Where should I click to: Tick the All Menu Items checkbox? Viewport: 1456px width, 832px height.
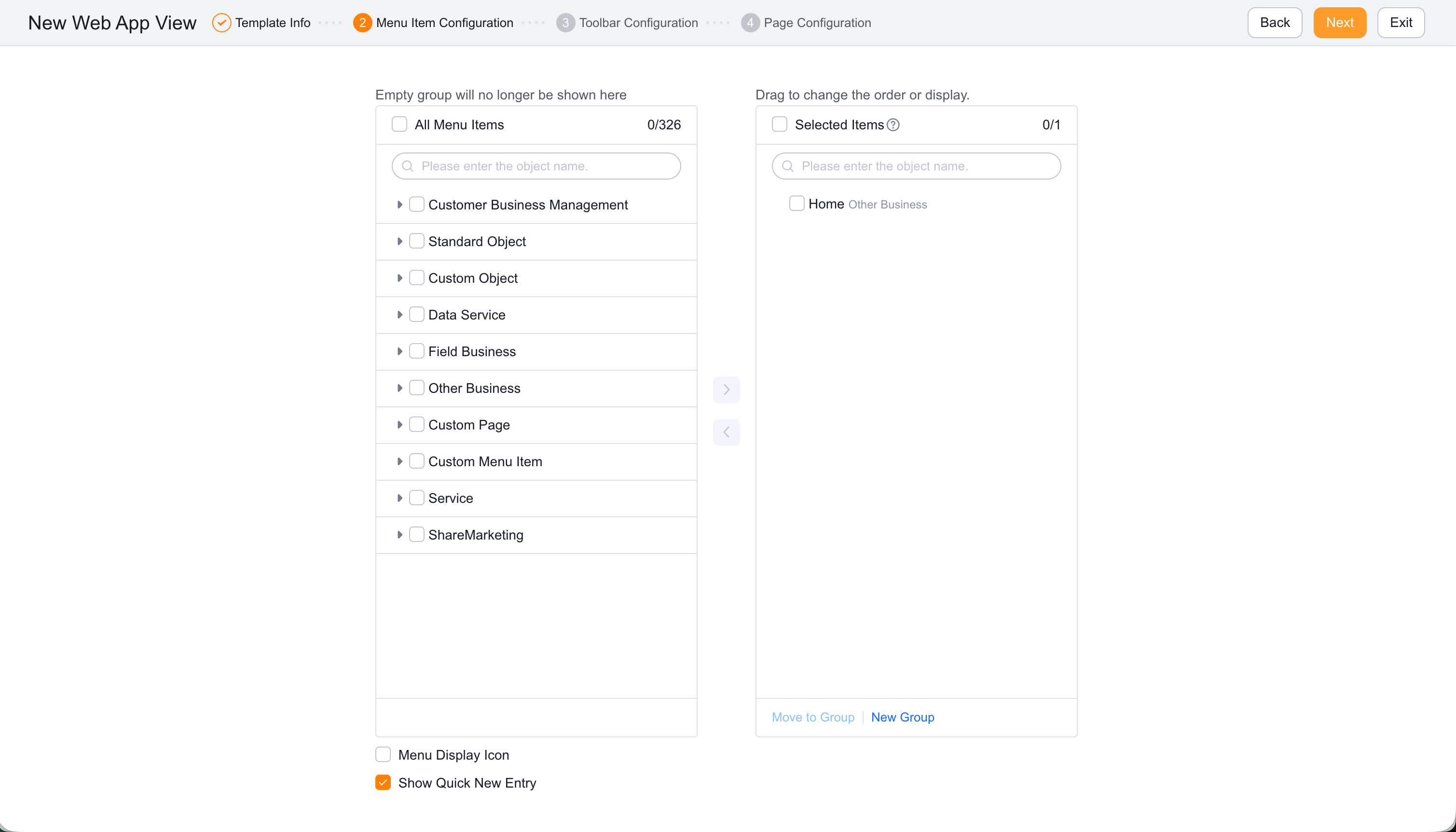pyautogui.click(x=399, y=124)
